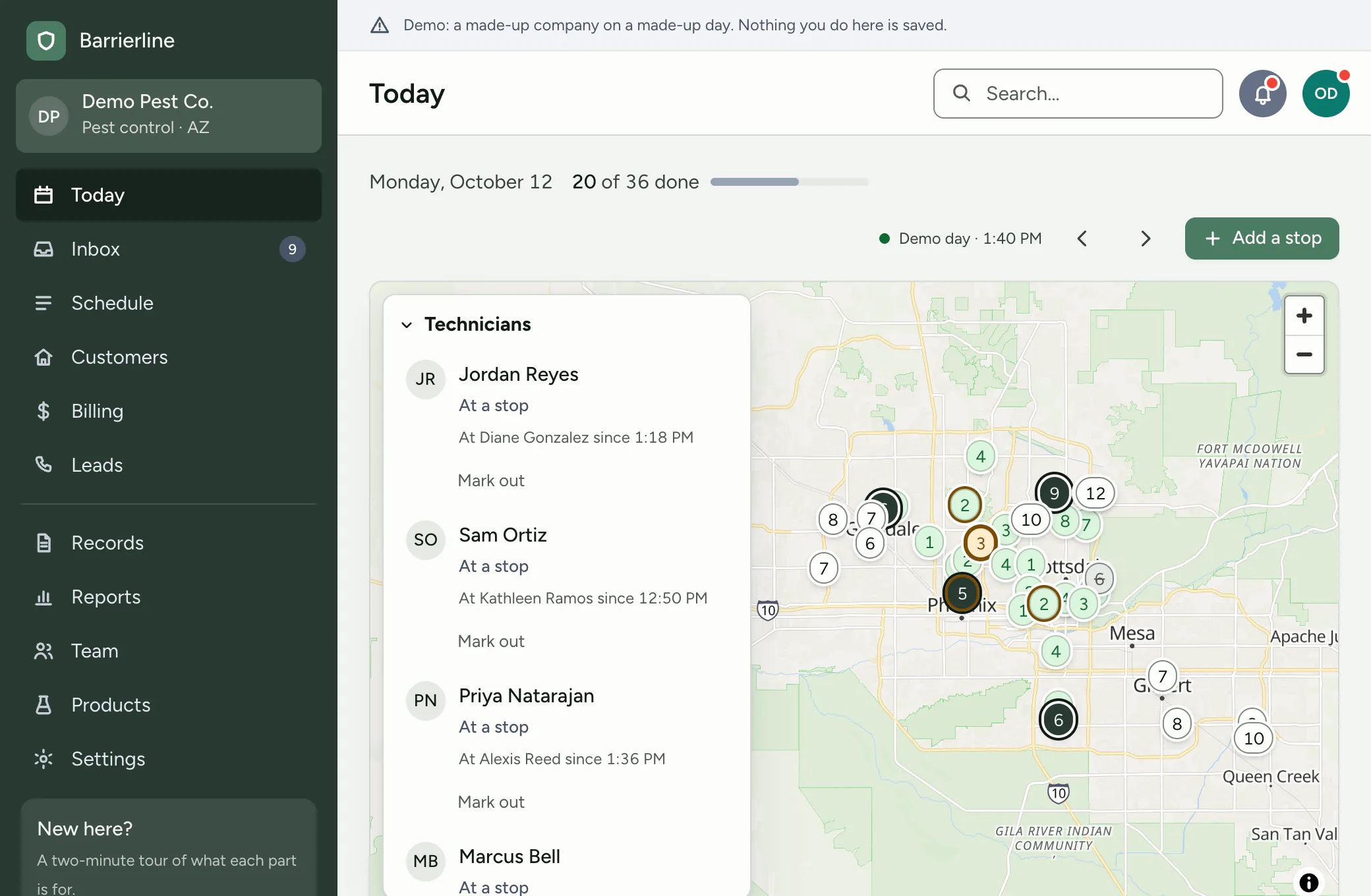Viewport: 1371px width, 896px height.
Task: Open Team page
Action: [x=169, y=651]
